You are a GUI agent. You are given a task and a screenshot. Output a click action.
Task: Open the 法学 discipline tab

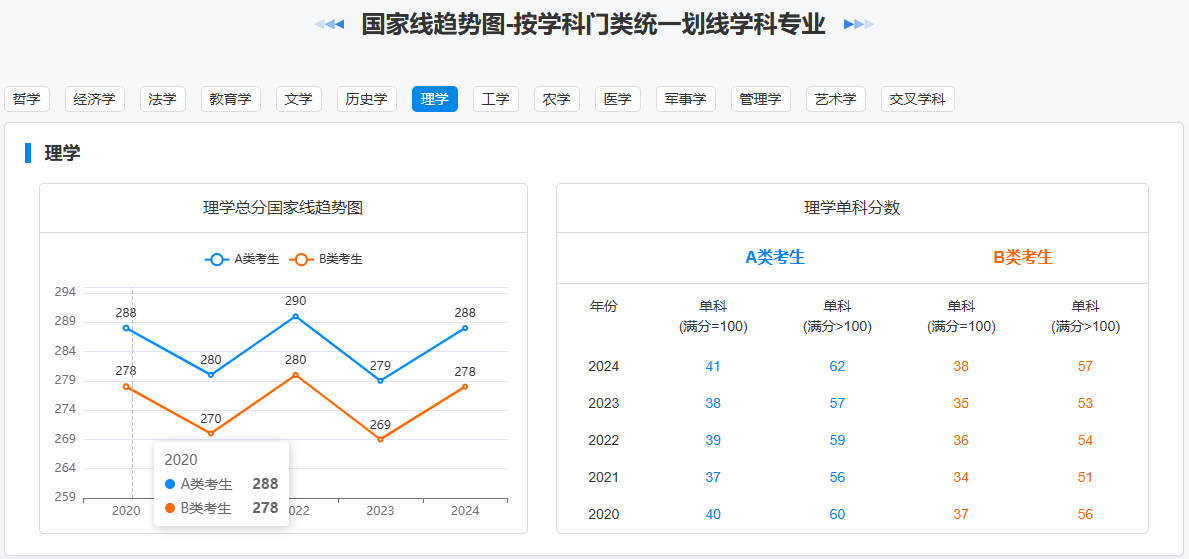[x=162, y=99]
